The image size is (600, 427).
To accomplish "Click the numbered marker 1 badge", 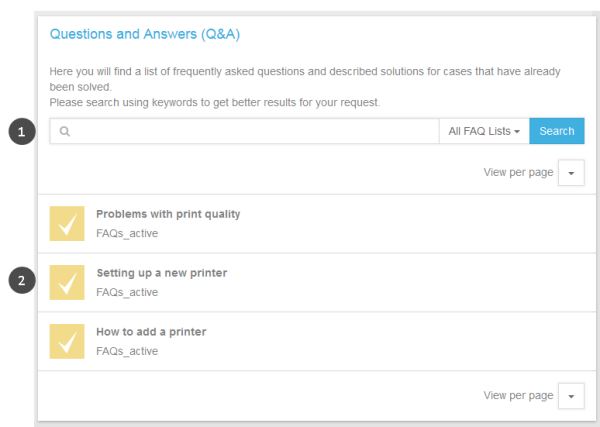I will [x=22, y=131].
